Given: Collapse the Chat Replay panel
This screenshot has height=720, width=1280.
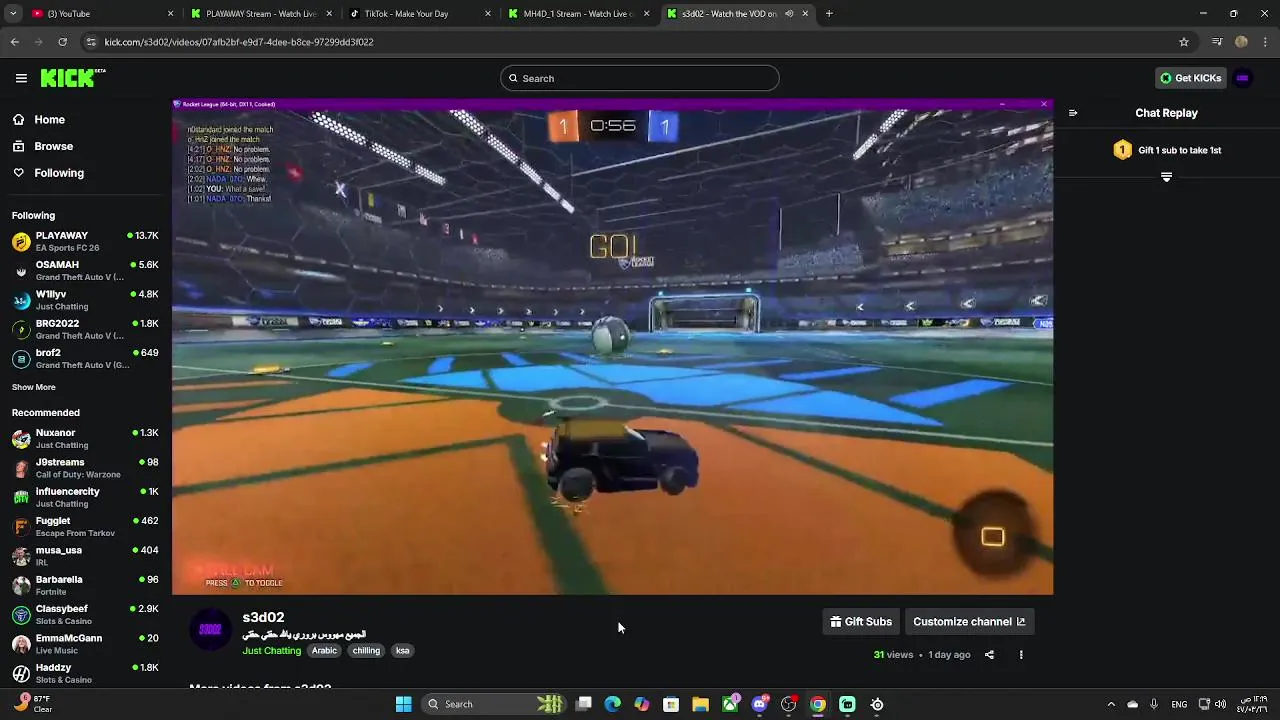Looking at the screenshot, I should 1073,113.
